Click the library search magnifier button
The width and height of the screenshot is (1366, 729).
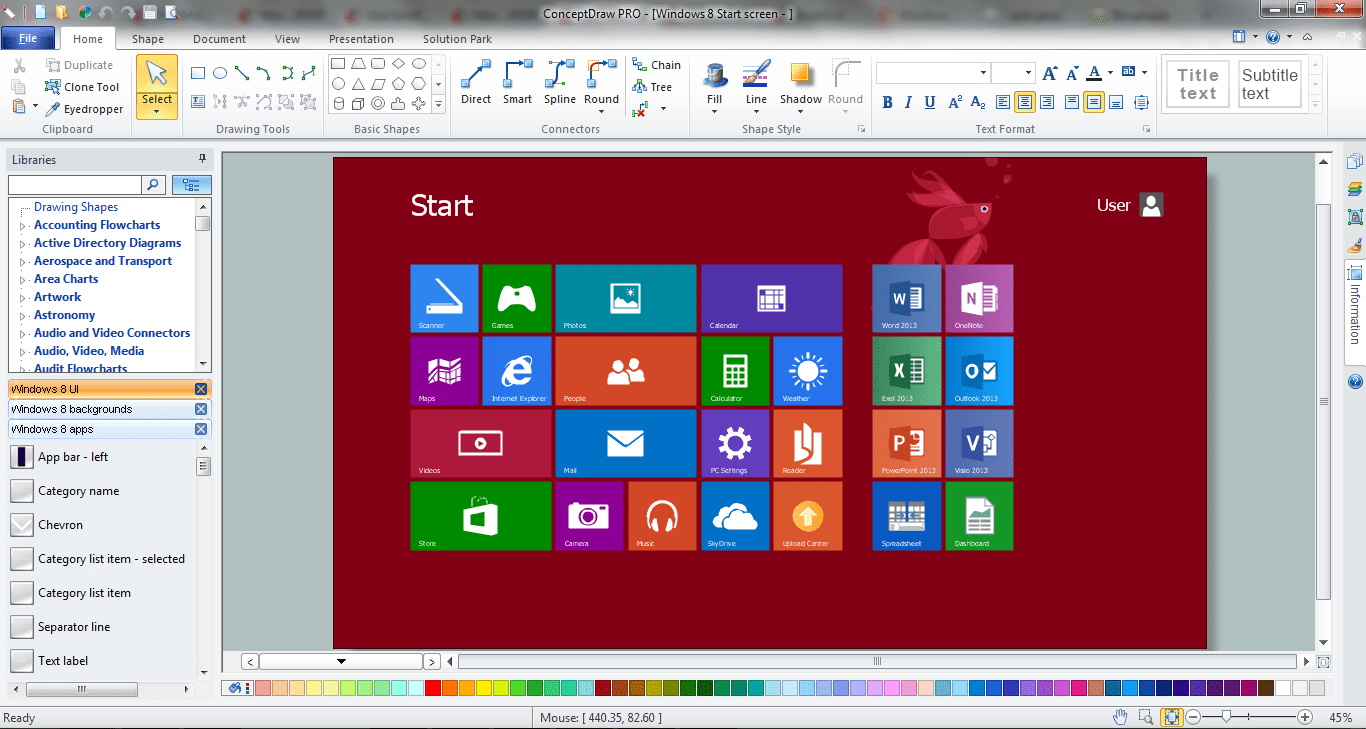tap(154, 185)
